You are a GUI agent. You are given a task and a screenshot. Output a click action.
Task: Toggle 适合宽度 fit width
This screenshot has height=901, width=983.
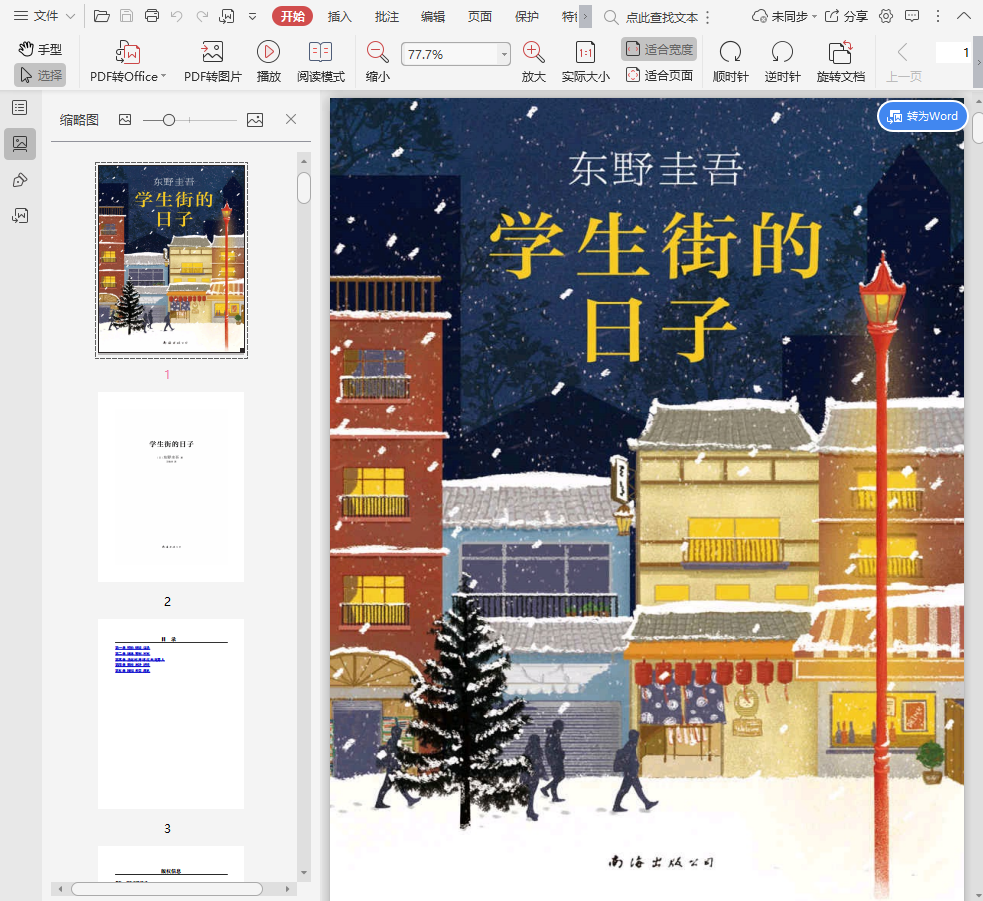(x=659, y=49)
